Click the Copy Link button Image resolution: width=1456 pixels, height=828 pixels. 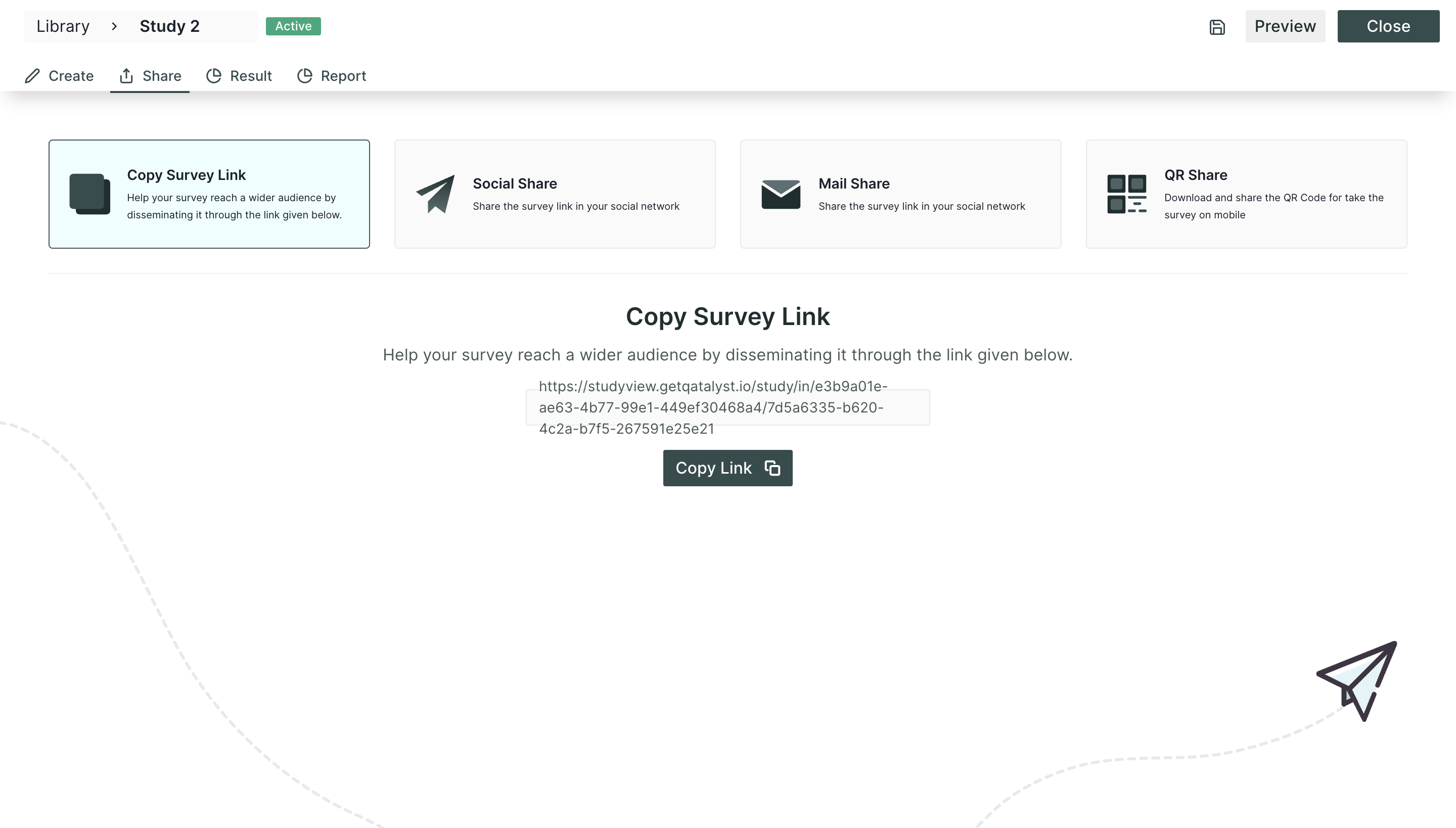tap(727, 468)
